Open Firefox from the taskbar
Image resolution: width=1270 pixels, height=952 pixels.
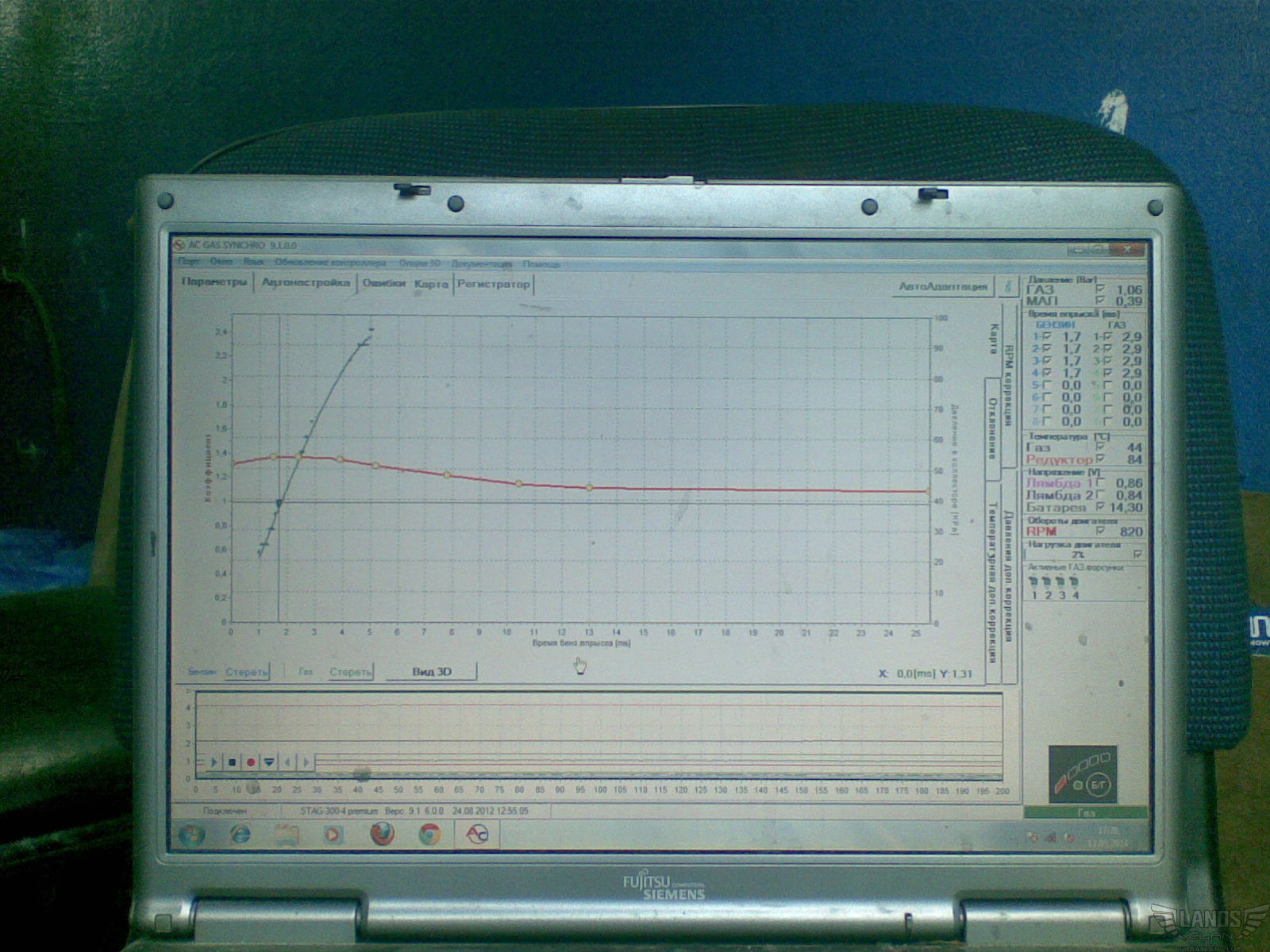382,834
